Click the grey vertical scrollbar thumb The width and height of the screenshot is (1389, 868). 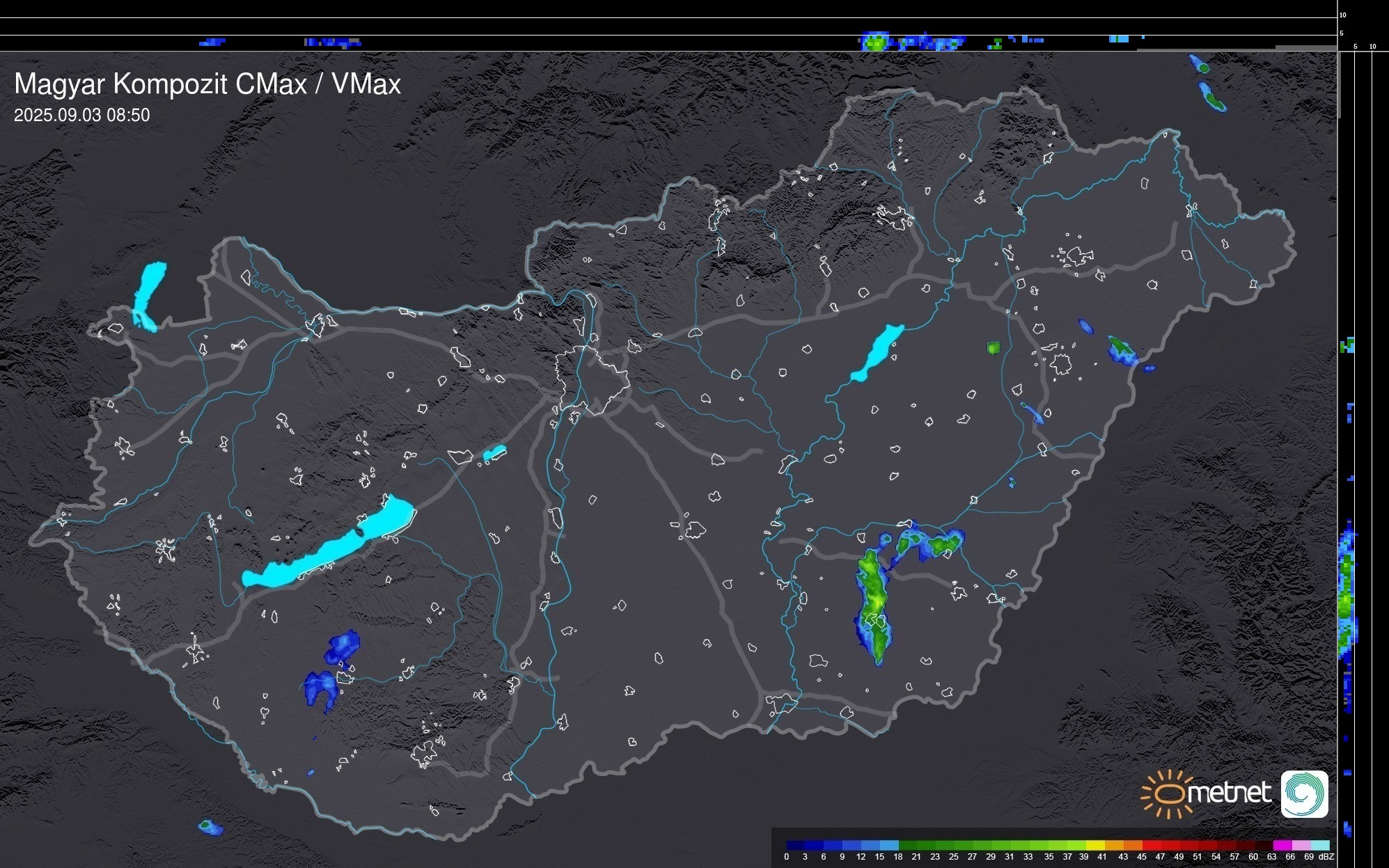point(1338,84)
